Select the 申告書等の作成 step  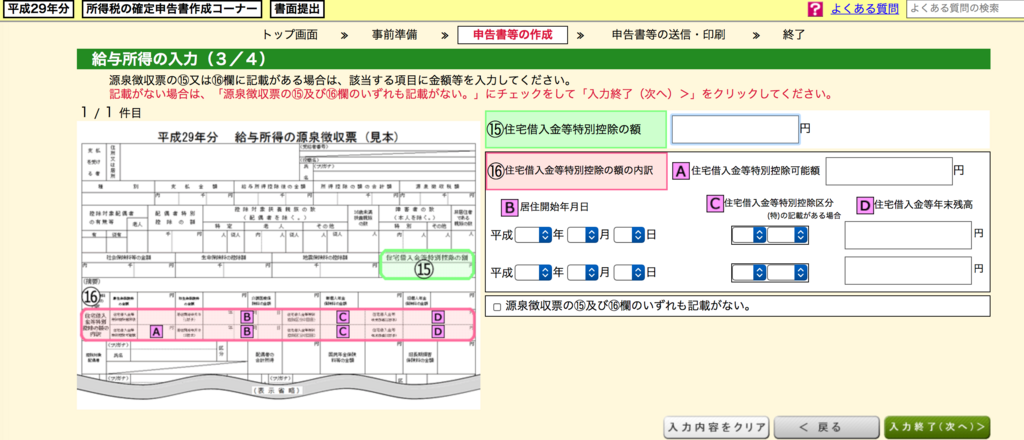513,35
